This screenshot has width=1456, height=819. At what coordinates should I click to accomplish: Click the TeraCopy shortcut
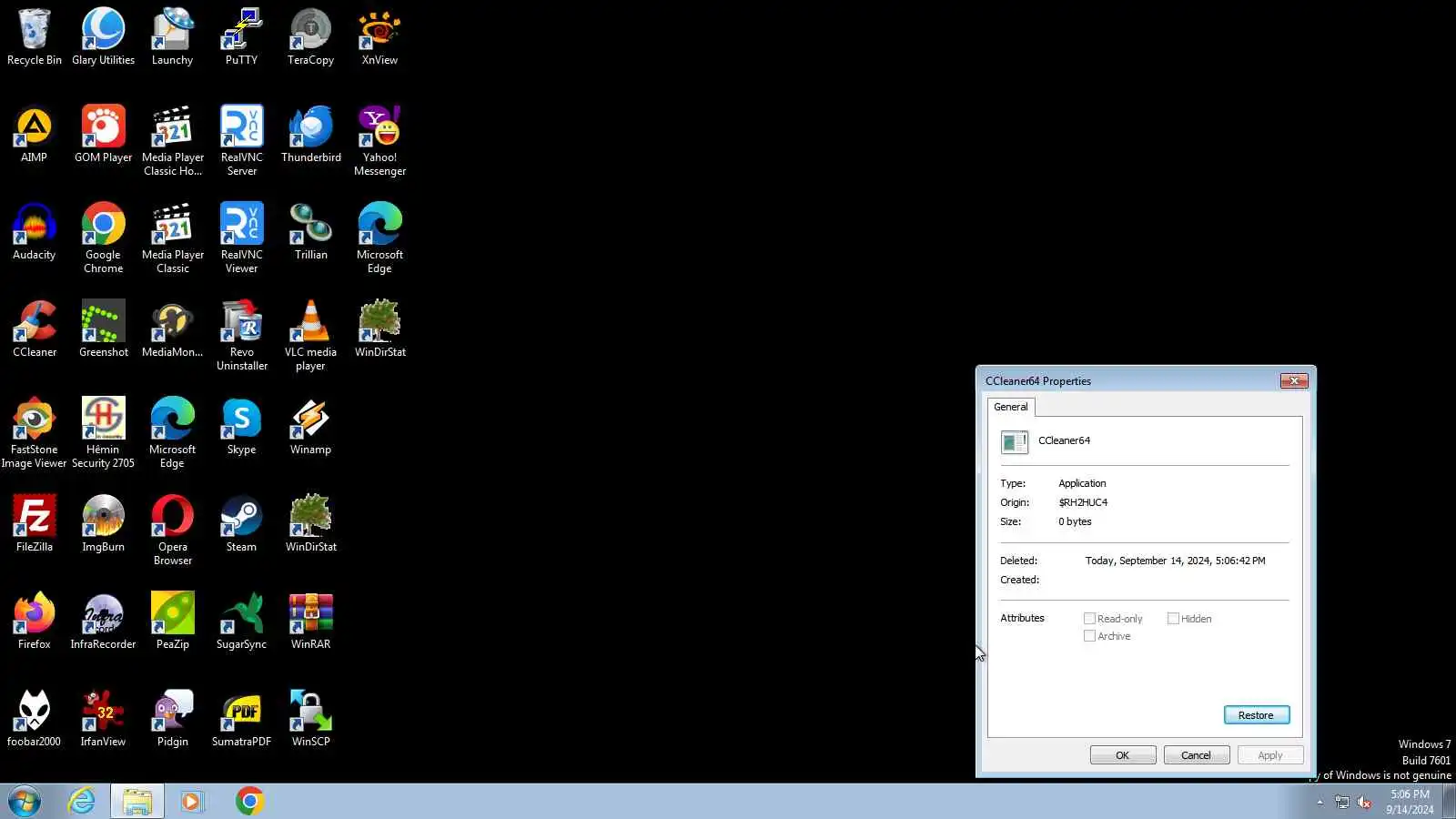(x=310, y=38)
